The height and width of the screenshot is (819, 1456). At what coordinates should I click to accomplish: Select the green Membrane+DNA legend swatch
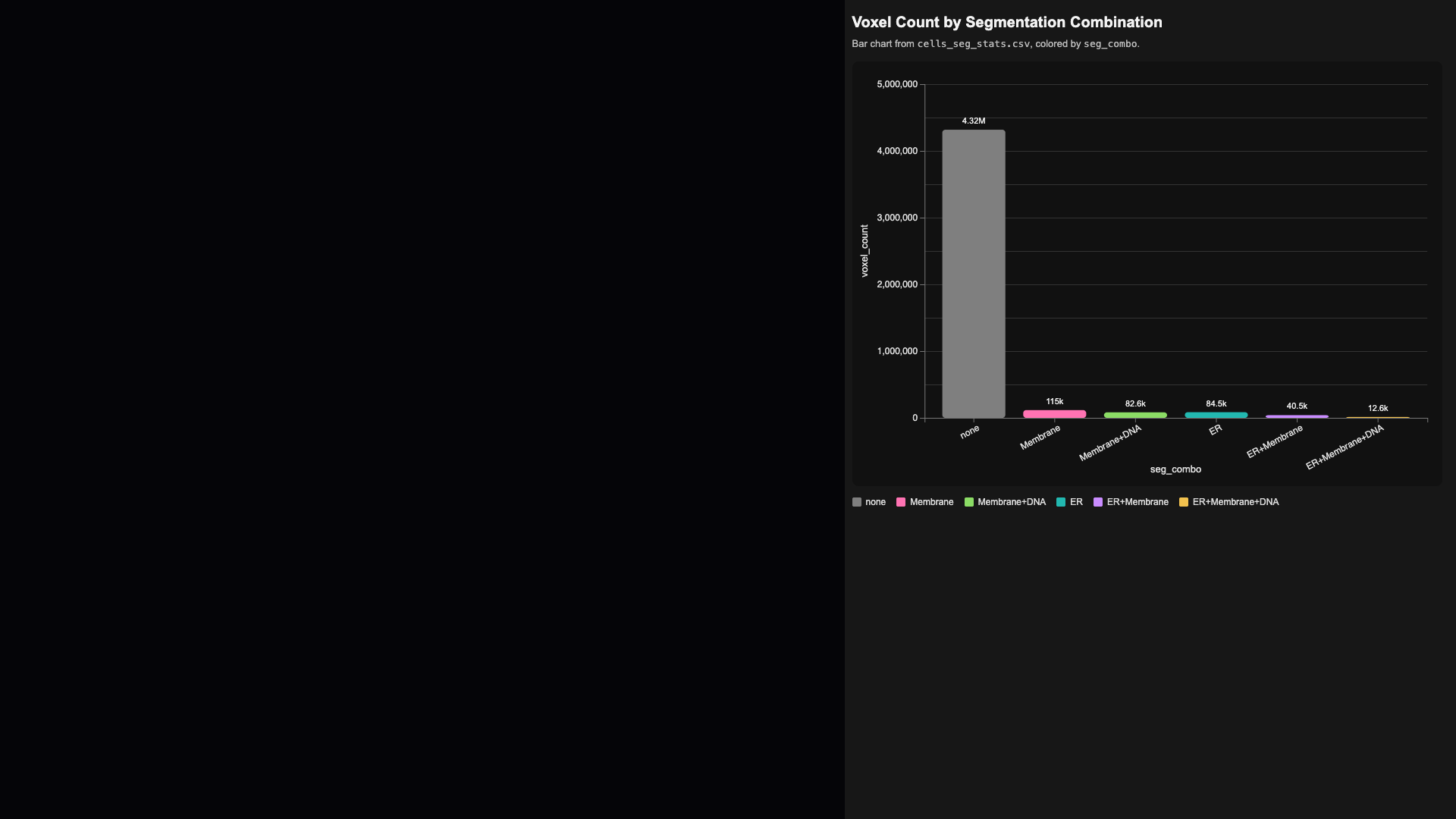coord(969,502)
